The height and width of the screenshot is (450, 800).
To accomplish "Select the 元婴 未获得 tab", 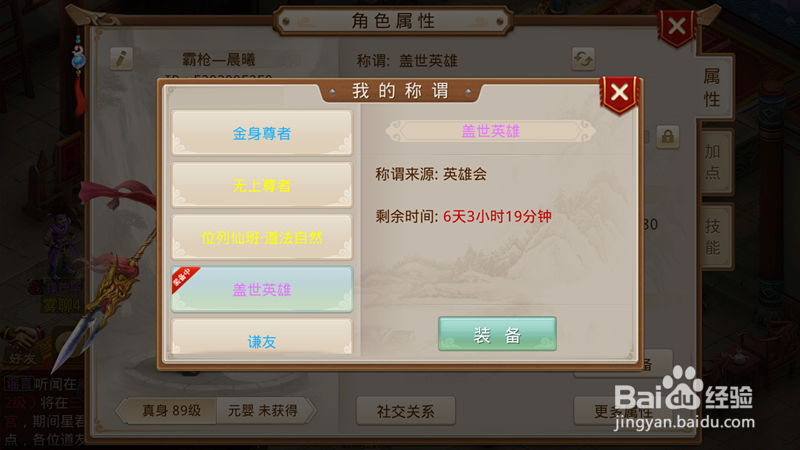I will [264, 410].
